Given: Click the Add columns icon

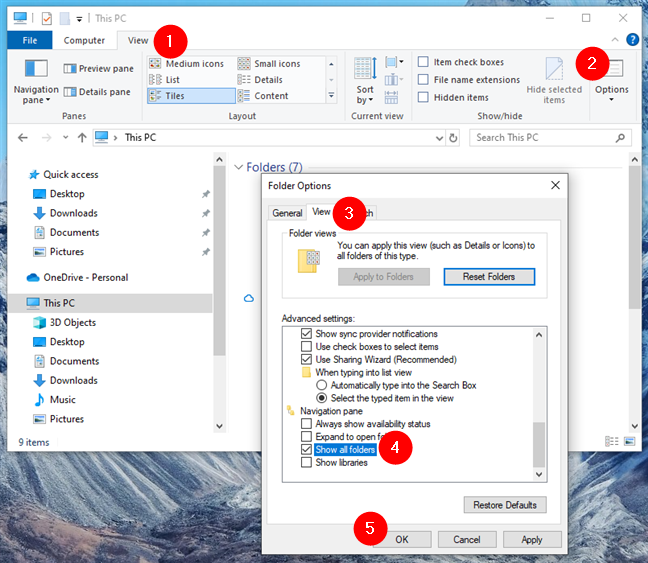Looking at the screenshot, I should coord(393,79).
